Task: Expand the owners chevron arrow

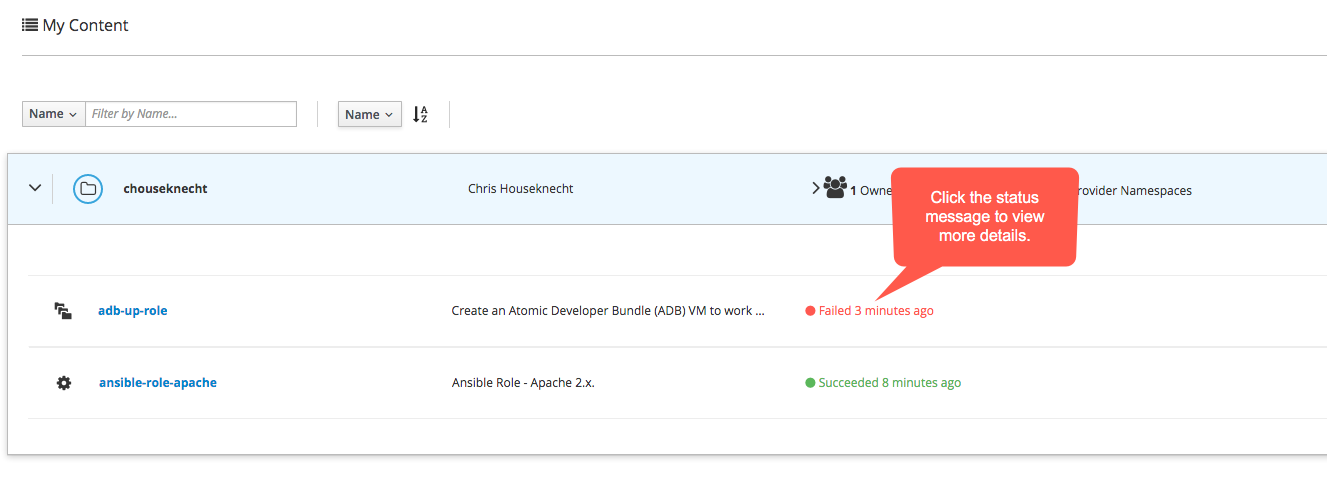Action: click(x=816, y=187)
